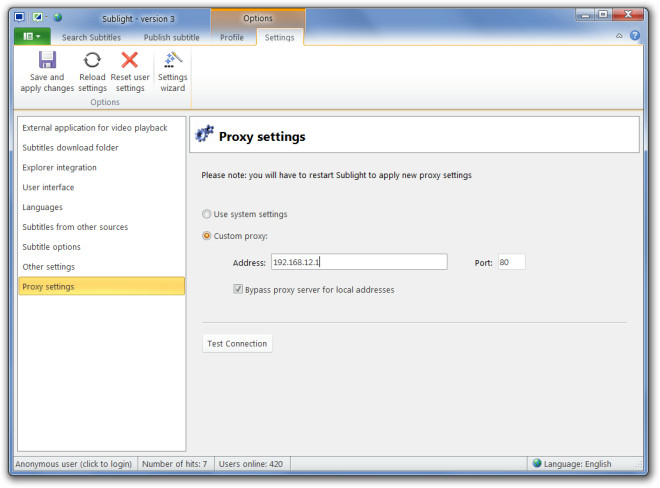The image size is (660, 488).
Task: Click the Port input field
Action: [511, 262]
